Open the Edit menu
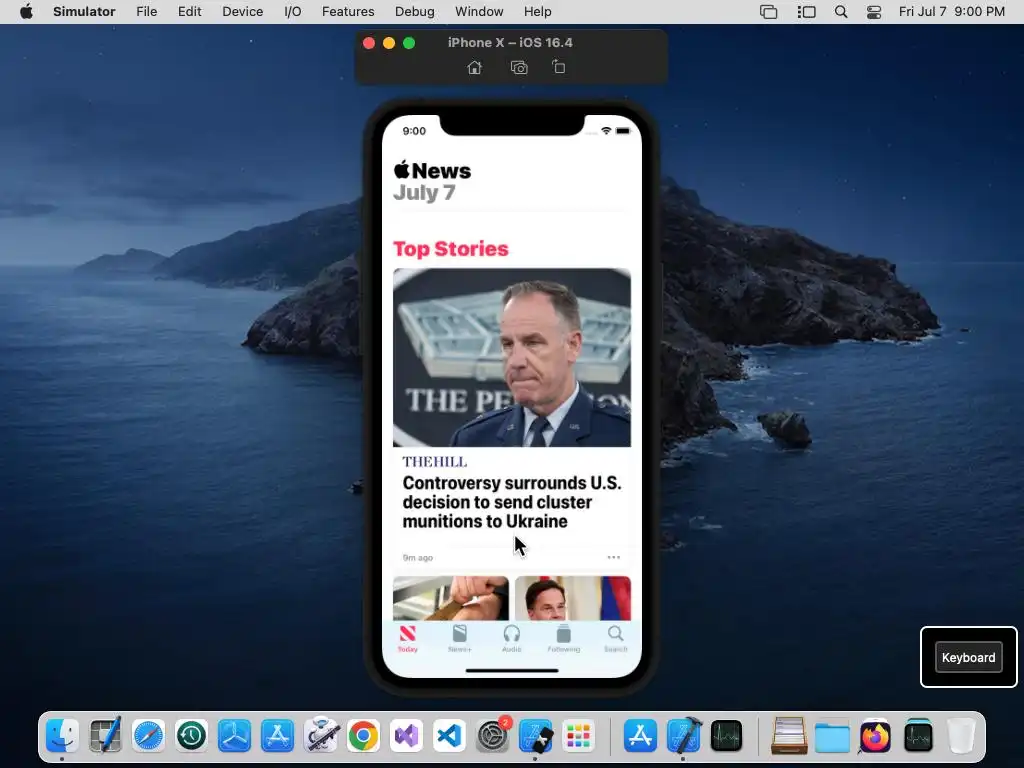Image resolution: width=1024 pixels, height=768 pixels. pyautogui.click(x=189, y=12)
